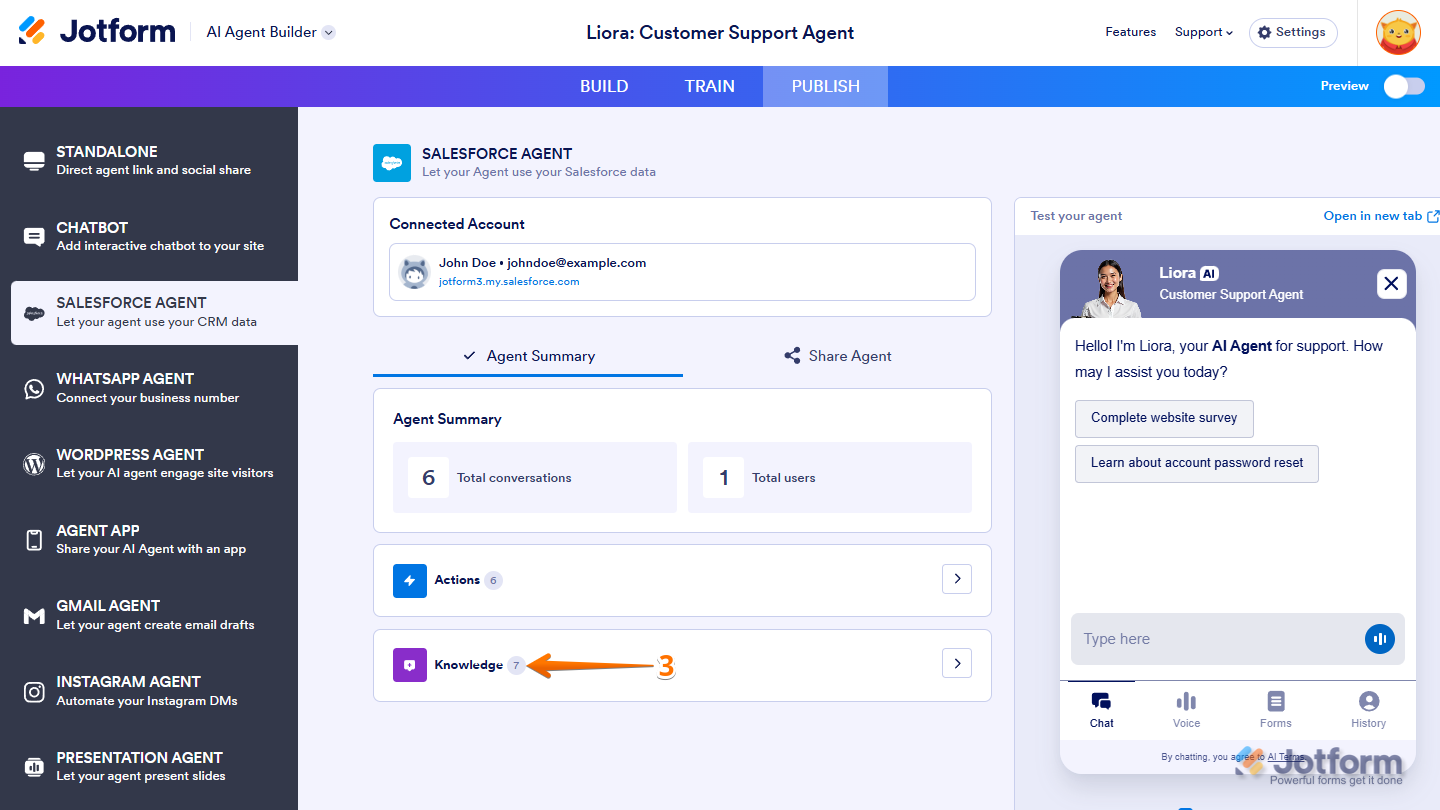
Task: Click the microphone voice input icon
Action: (x=1379, y=639)
